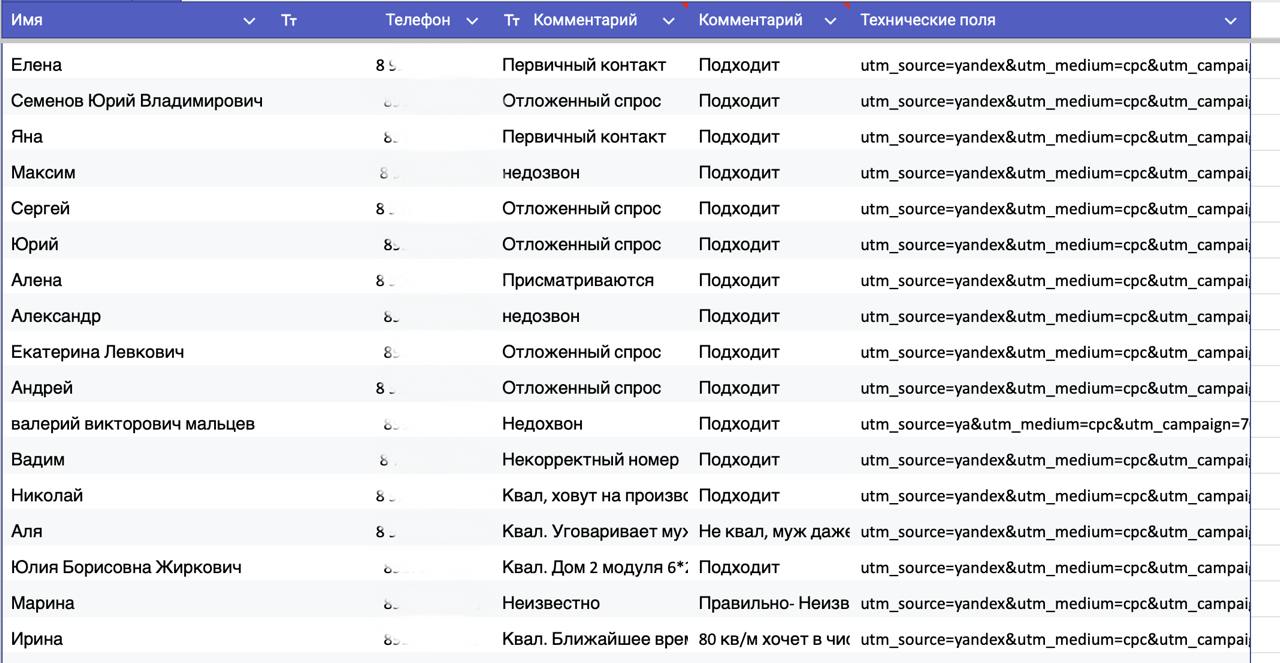Open dropdown of the left Комментарий column
The image size is (1280, 663).
click(668, 21)
